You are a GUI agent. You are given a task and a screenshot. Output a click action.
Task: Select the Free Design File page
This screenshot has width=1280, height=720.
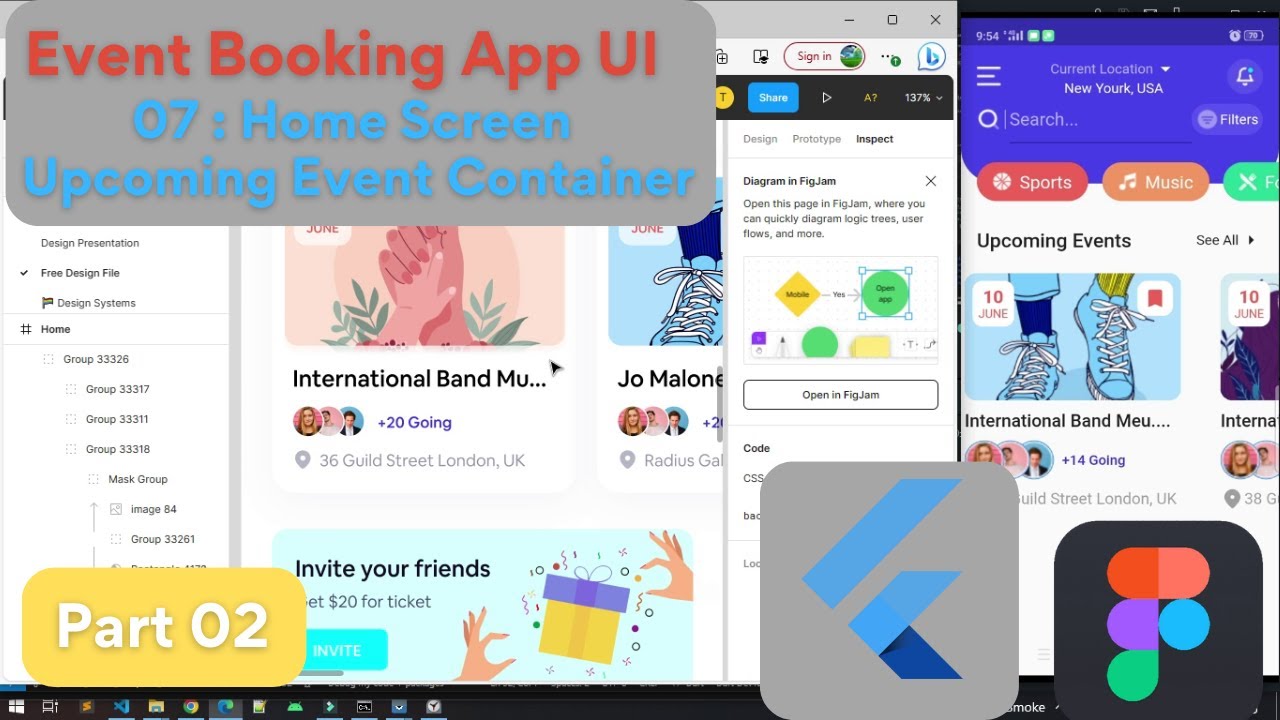80,273
